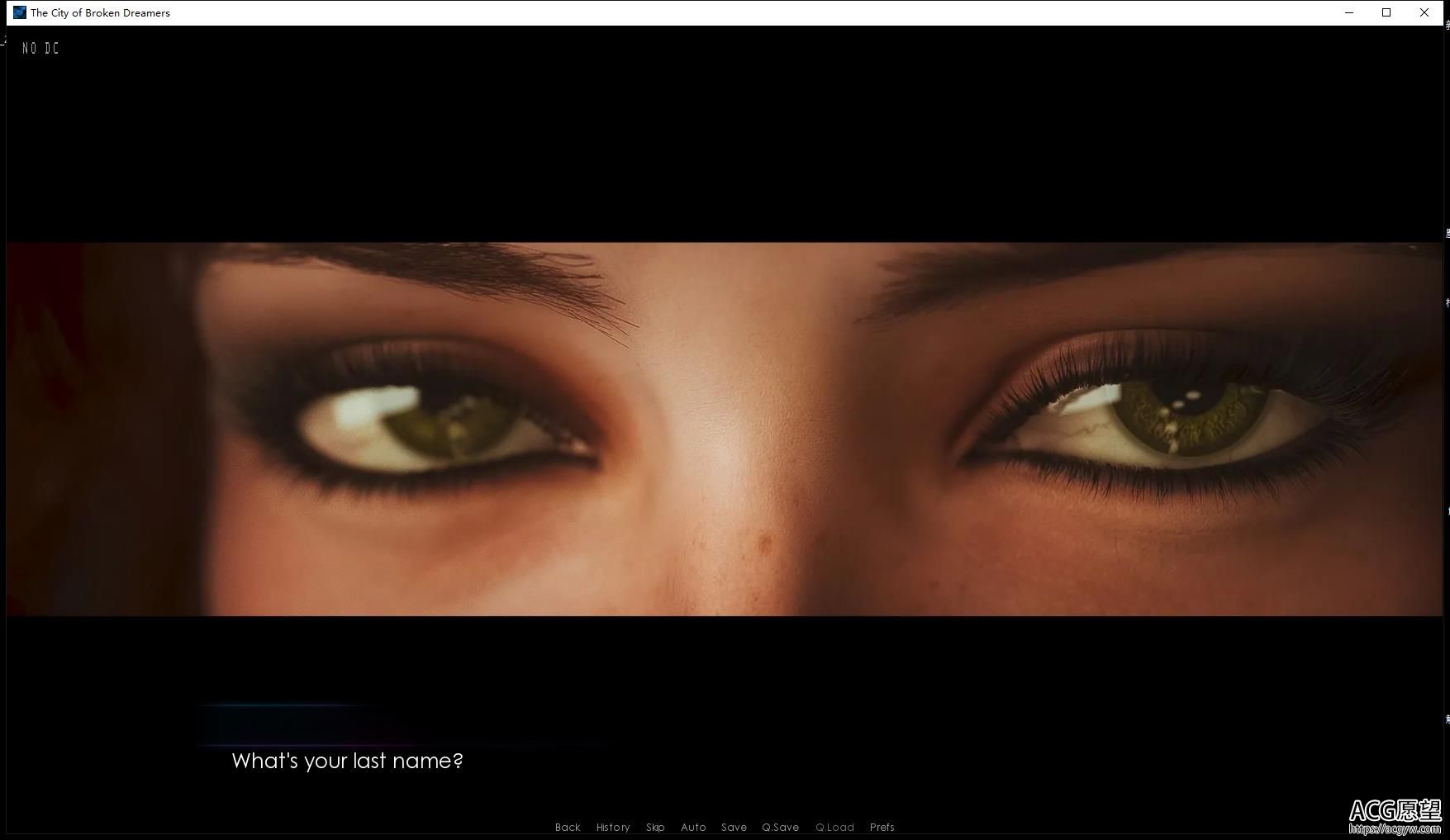Activate Skip in the quick menu
1450x840 pixels.
(655, 827)
